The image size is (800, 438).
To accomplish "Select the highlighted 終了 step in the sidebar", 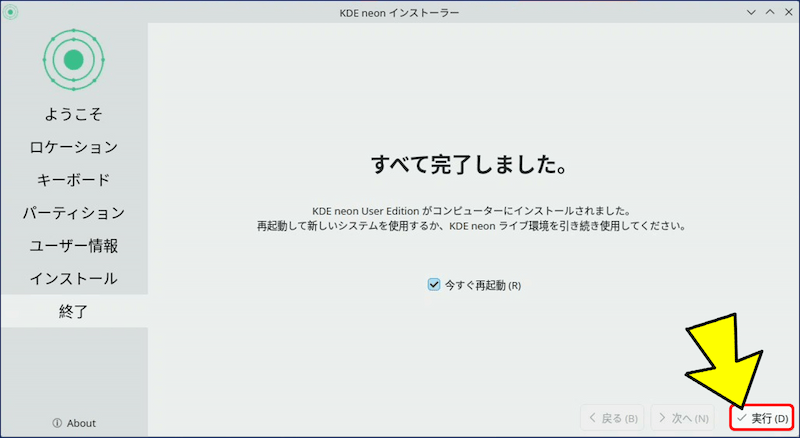I will (x=73, y=311).
